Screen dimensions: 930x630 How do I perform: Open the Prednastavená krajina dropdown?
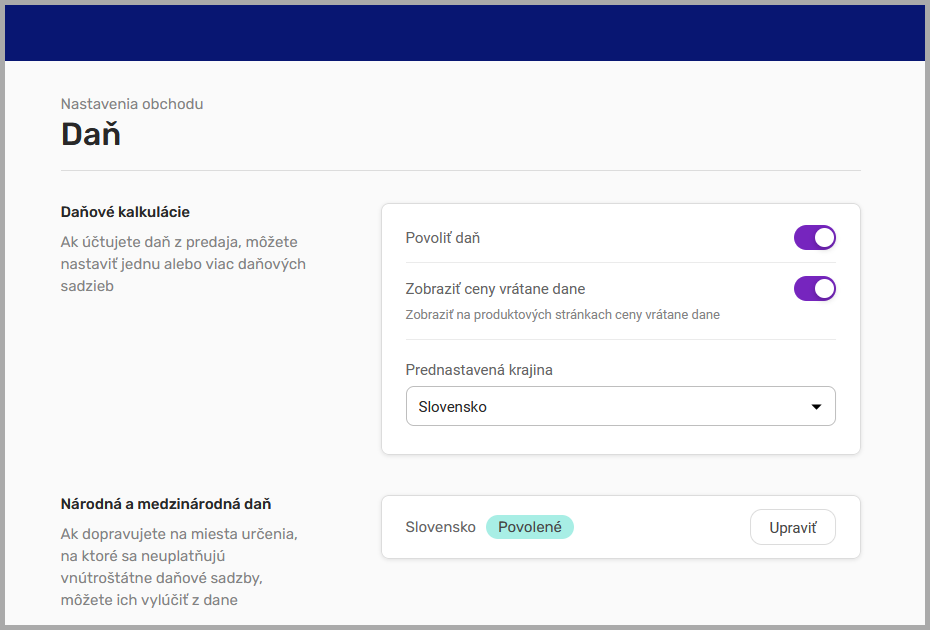620,407
